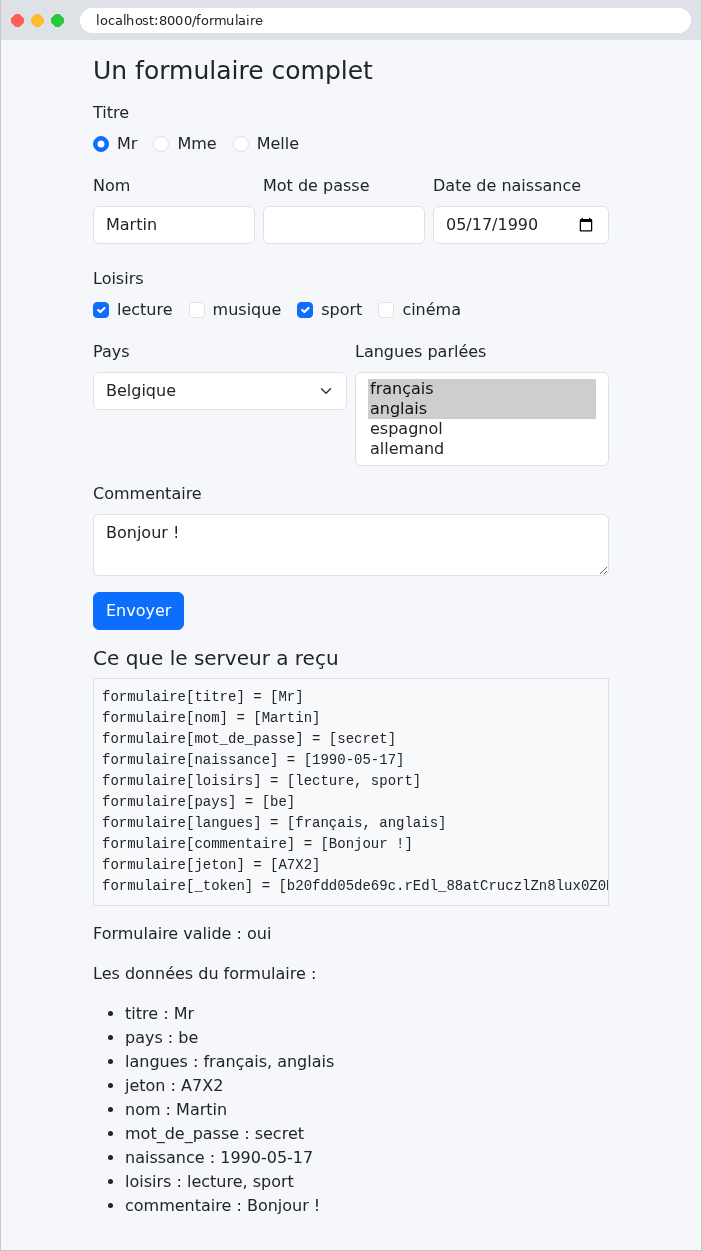
Task: Click the formulaire[titre] = [Mr] line
Action: (x=203, y=696)
